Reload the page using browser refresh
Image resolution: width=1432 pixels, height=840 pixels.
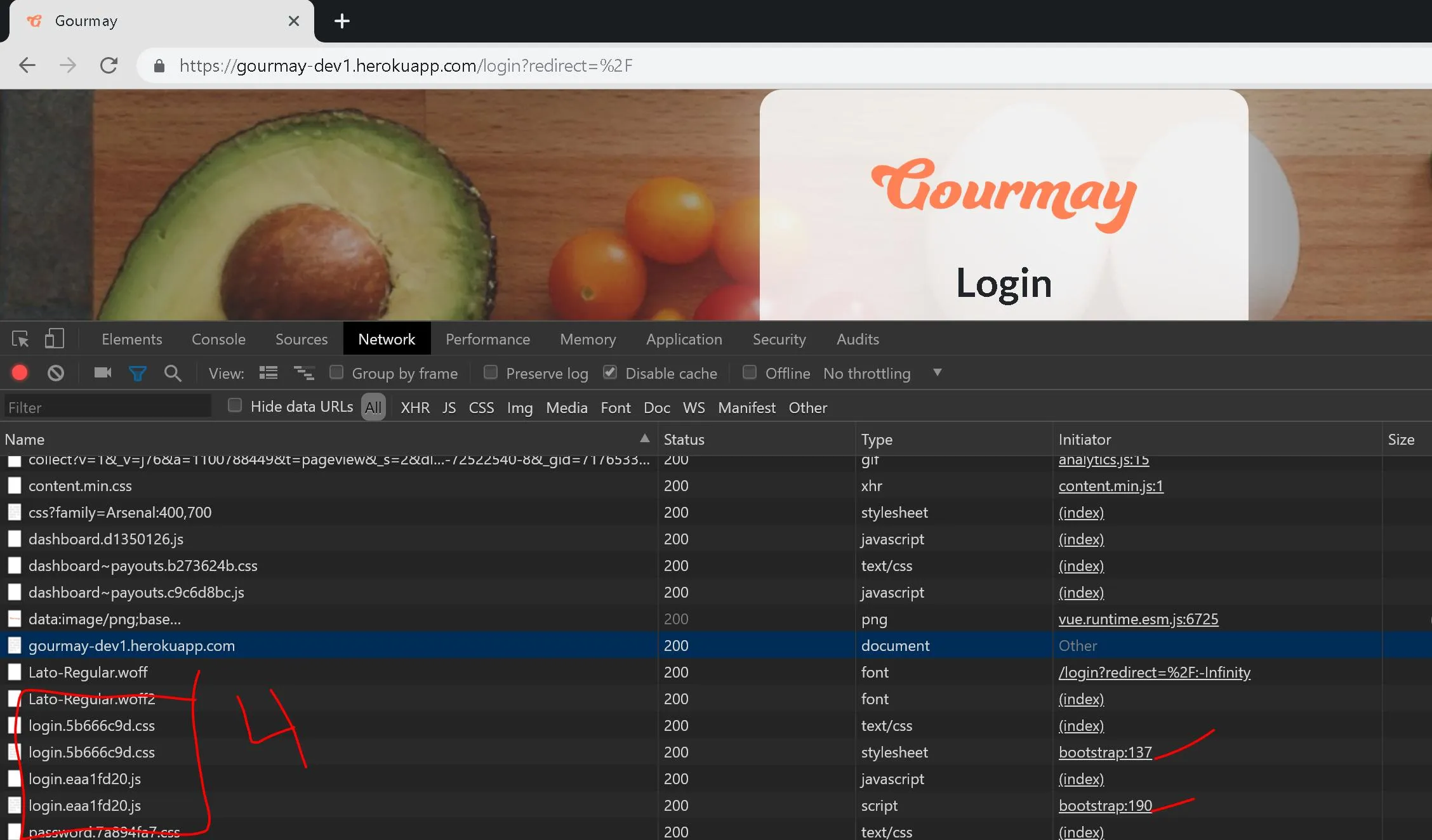[x=109, y=65]
